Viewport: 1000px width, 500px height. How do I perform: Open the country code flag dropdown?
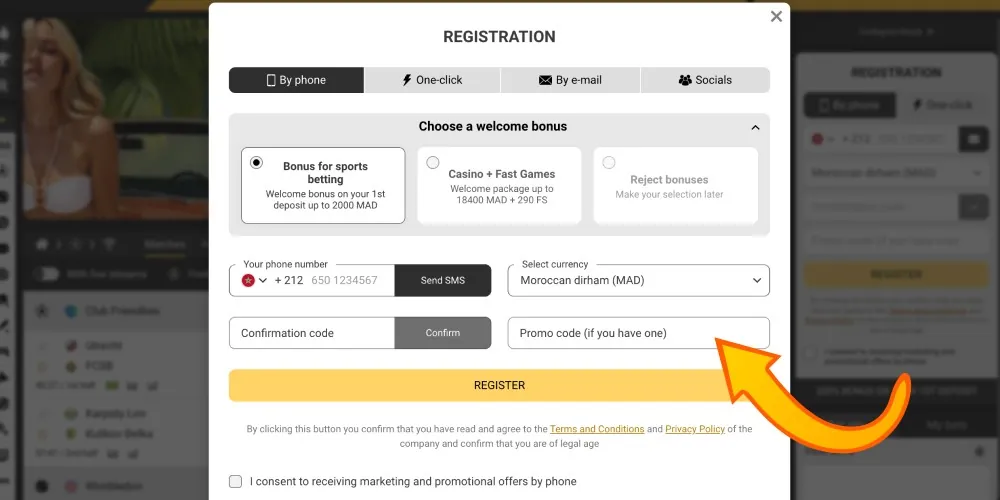pos(255,281)
